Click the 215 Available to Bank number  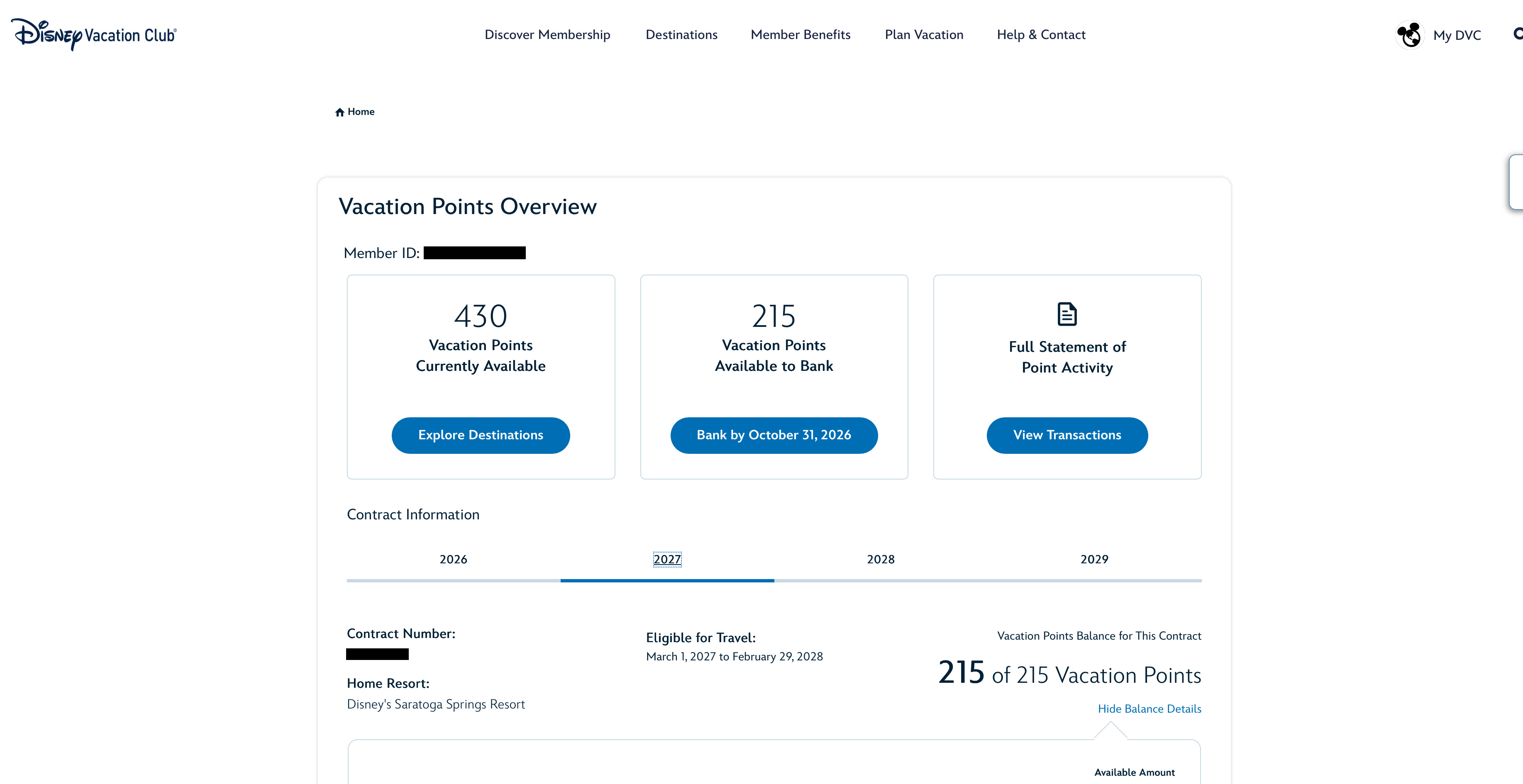(774, 316)
